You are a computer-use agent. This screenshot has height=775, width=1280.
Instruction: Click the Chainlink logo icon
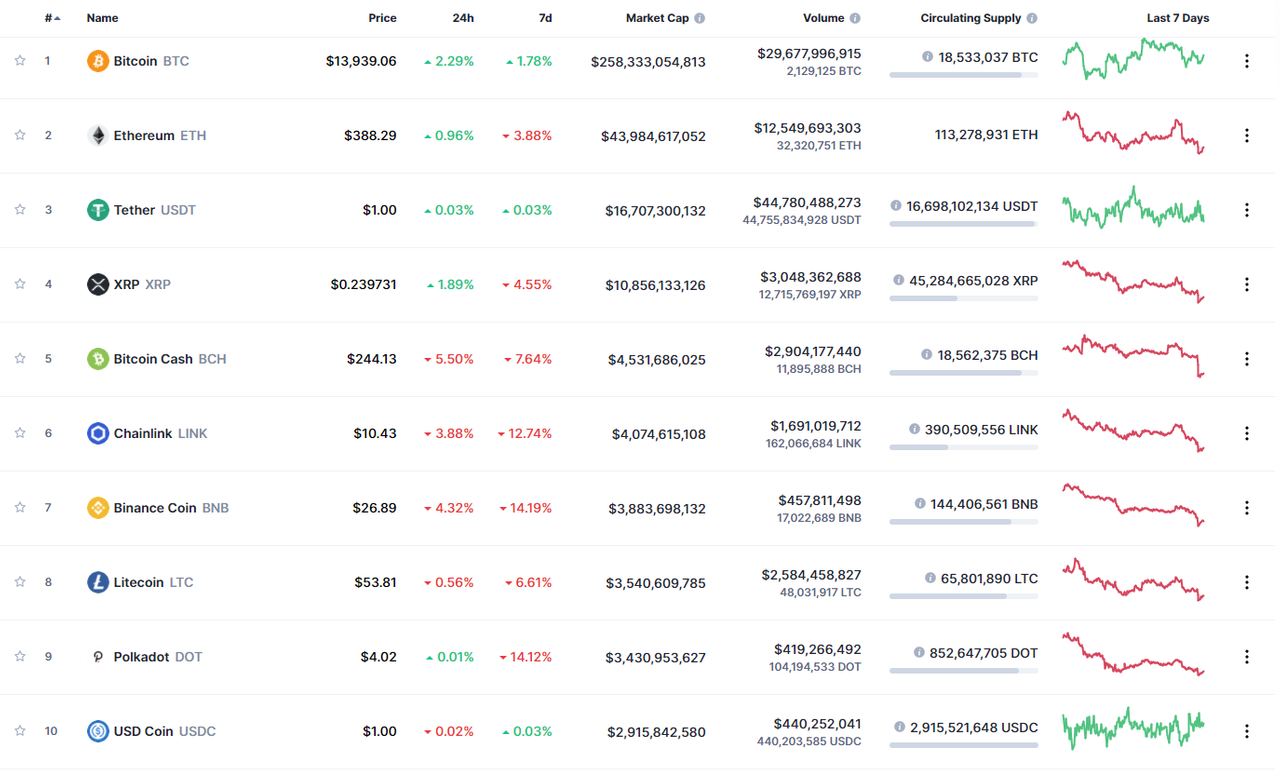(x=97, y=433)
